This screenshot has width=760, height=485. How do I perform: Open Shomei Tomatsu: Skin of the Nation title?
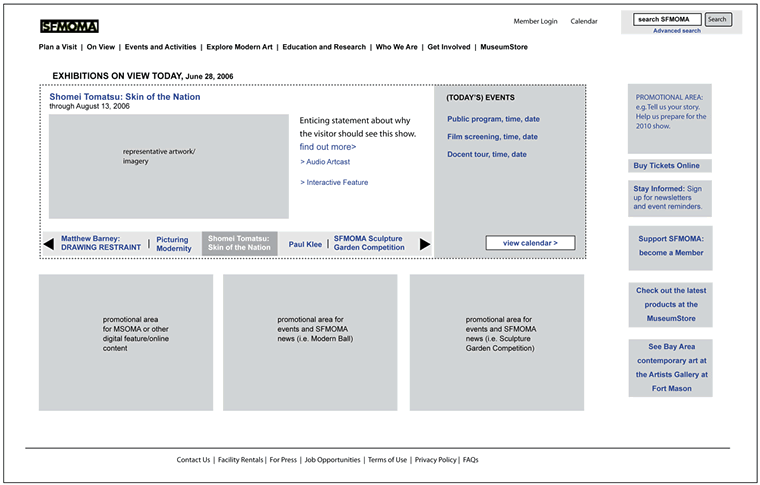point(125,97)
